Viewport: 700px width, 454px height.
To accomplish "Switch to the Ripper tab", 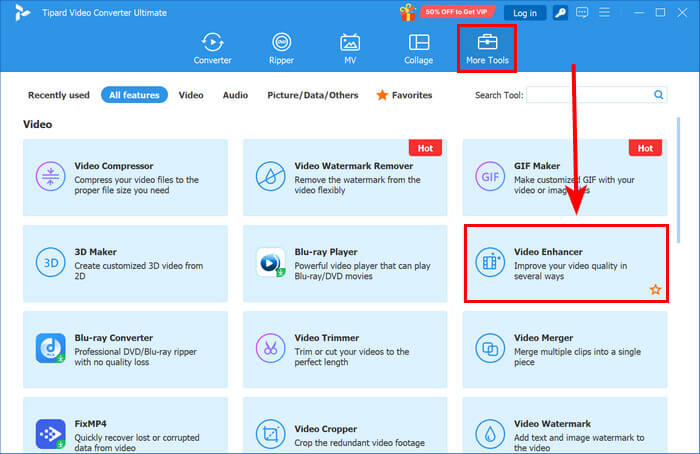I will pyautogui.click(x=282, y=49).
